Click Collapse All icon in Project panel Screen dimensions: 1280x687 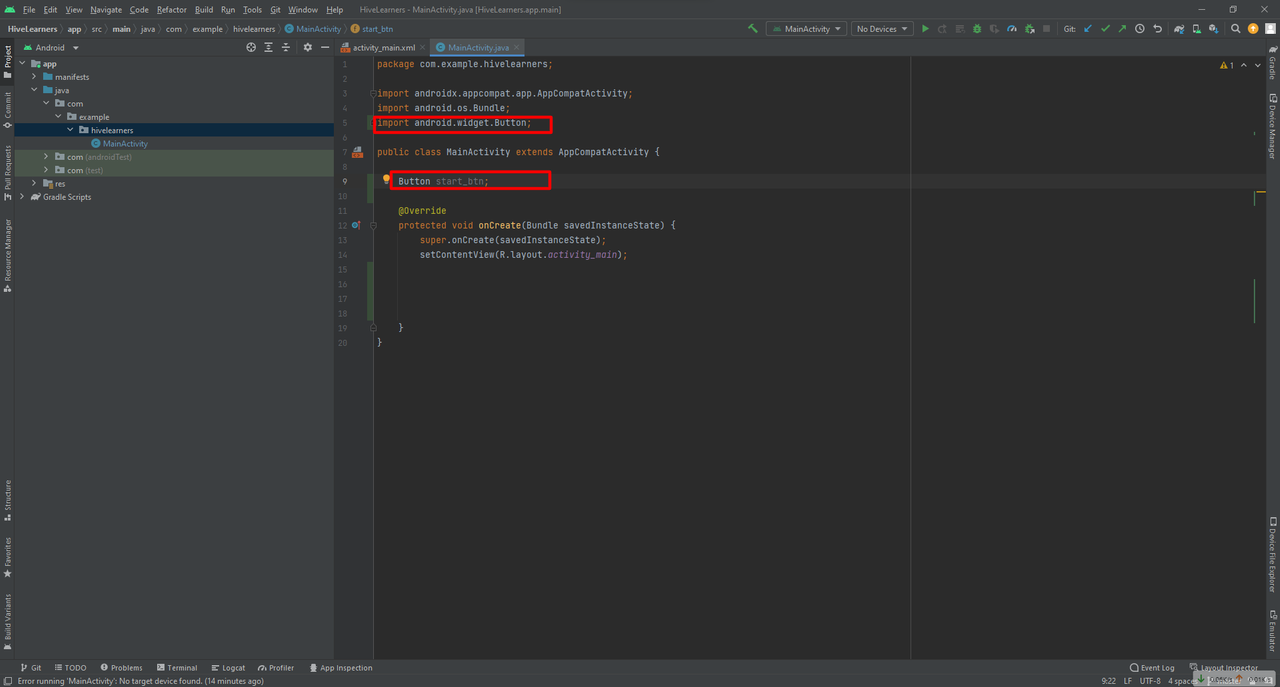[x=285, y=47]
